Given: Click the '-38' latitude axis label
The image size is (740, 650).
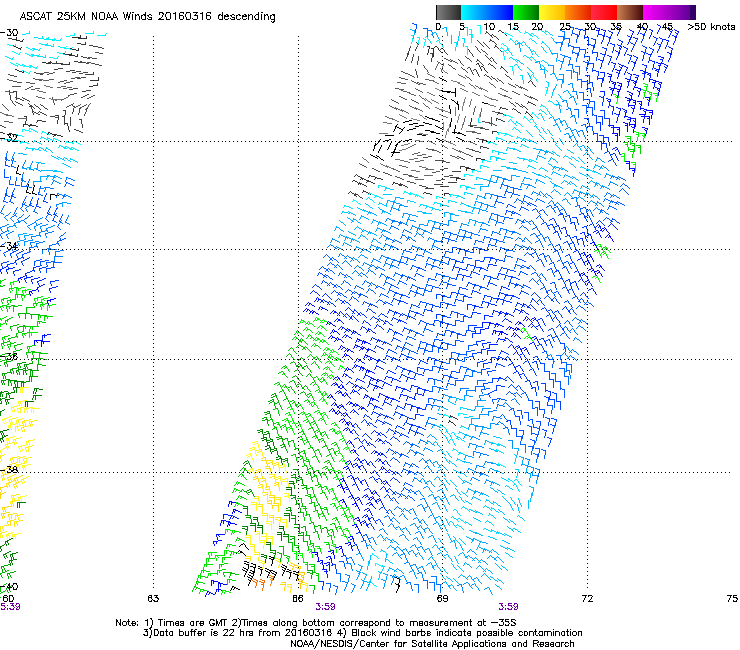Looking at the screenshot, I should tap(9, 470).
